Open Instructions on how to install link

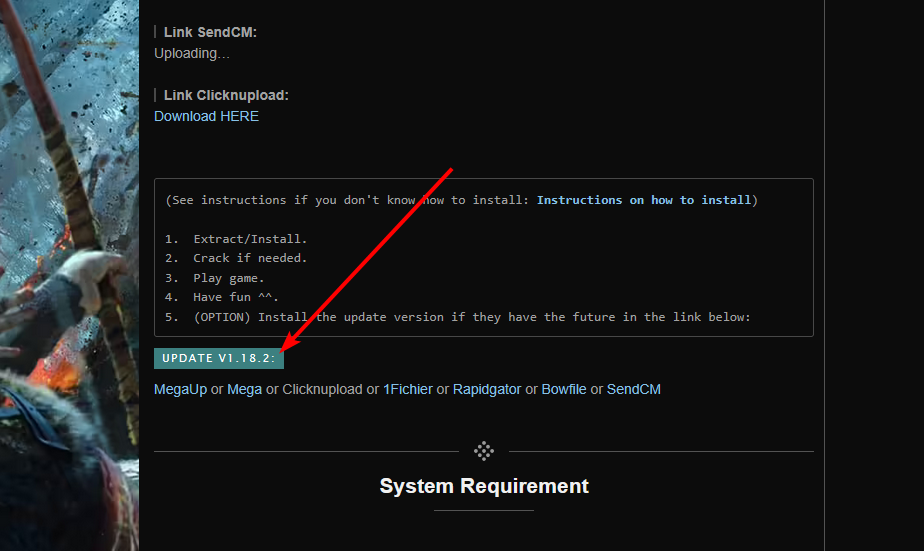click(x=643, y=200)
